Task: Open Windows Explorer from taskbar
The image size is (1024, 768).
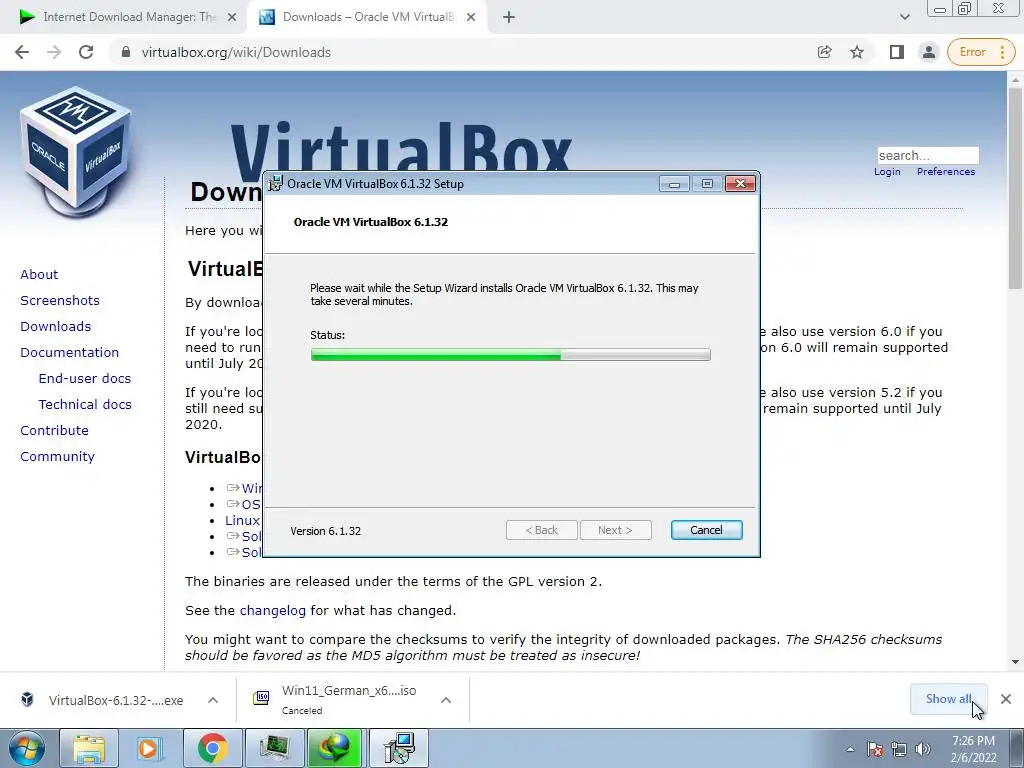Action: [89, 748]
